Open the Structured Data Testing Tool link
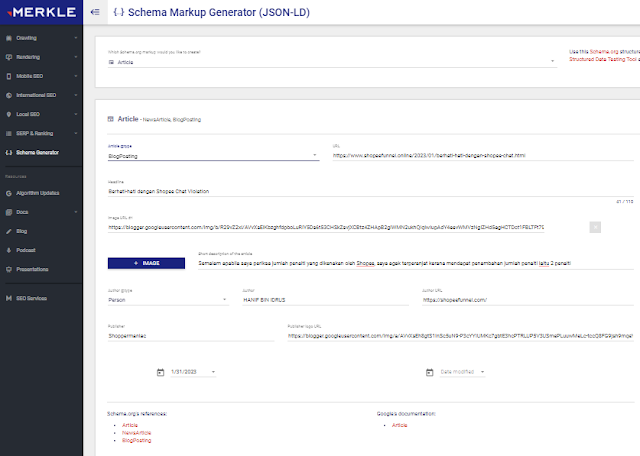 tap(603, 59)
